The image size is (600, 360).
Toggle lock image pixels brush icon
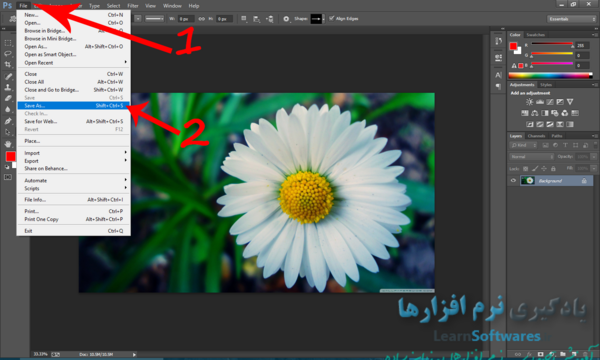tap(535, 169)
